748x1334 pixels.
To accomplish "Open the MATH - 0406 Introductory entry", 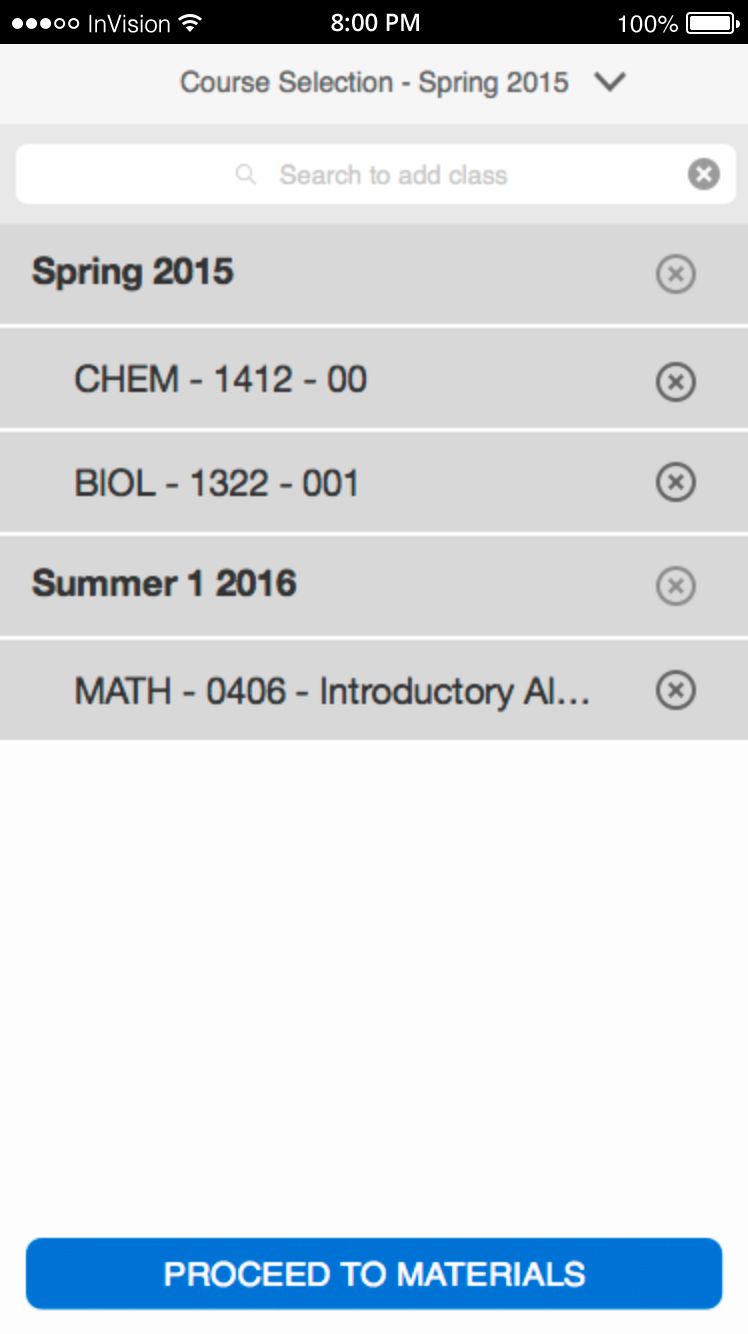I will pos(374,690).
